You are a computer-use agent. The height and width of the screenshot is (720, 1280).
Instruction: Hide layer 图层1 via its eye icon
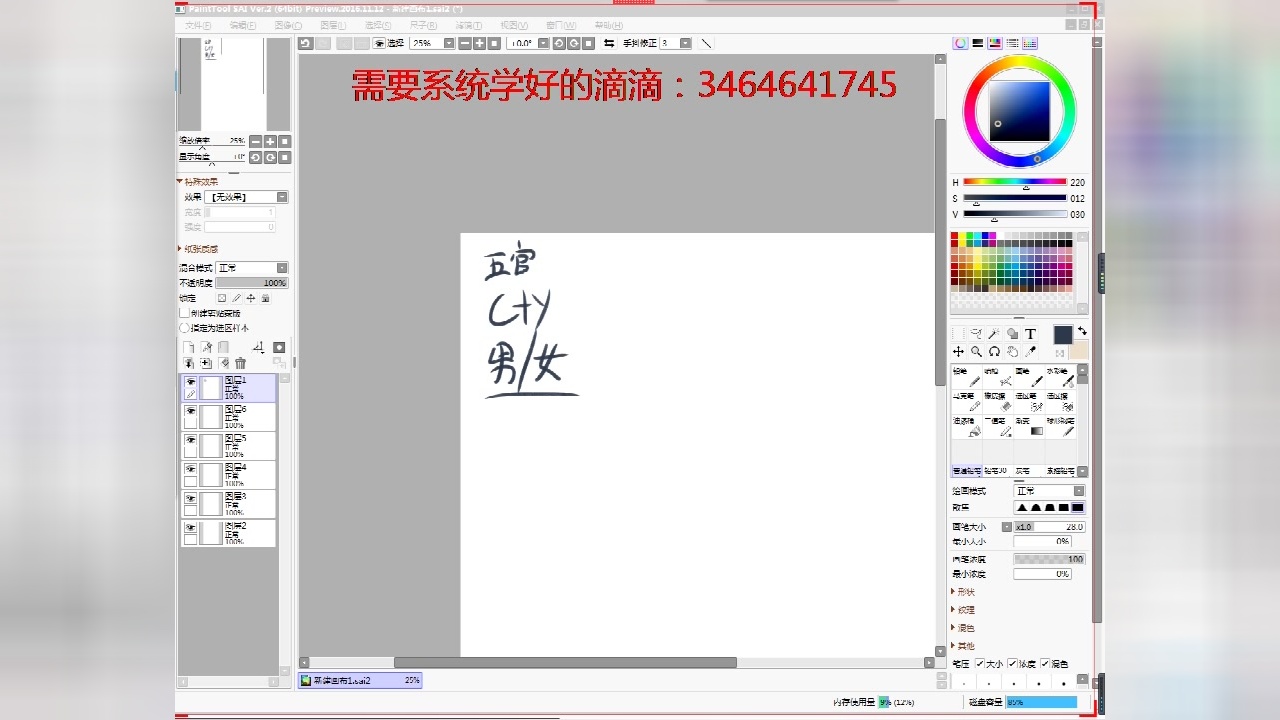click(190, 382)
